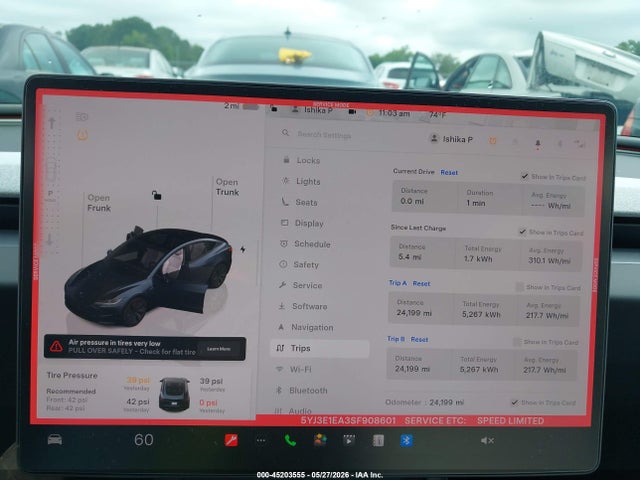Tap the 11:03 am clock
This screenshot has width=640, height=480.
[x=393, y=113]
